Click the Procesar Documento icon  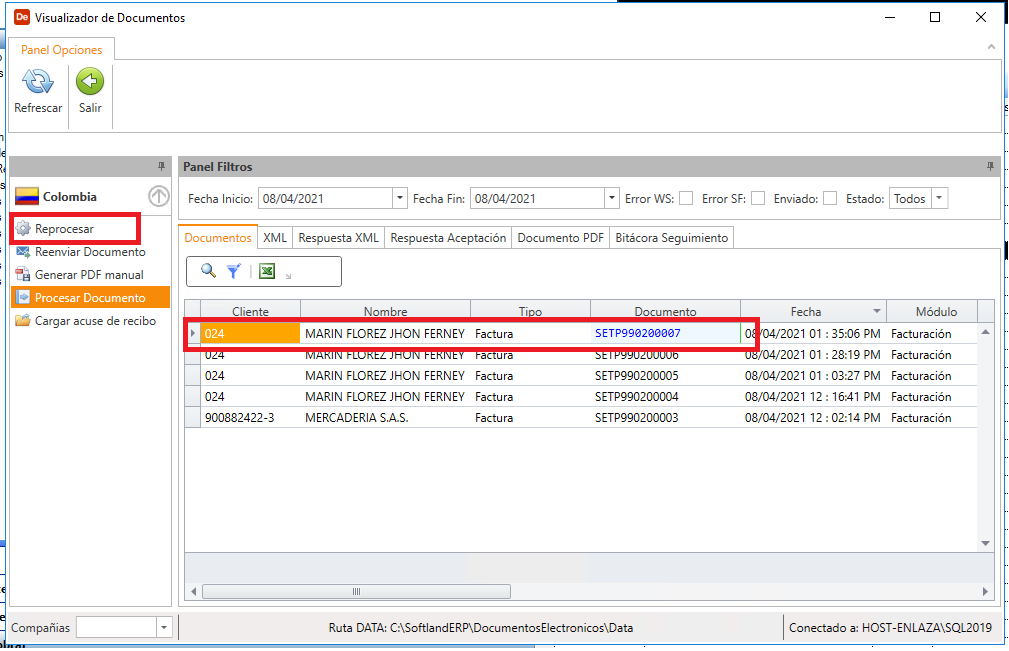pyautogui.click(x=23, y=297)
